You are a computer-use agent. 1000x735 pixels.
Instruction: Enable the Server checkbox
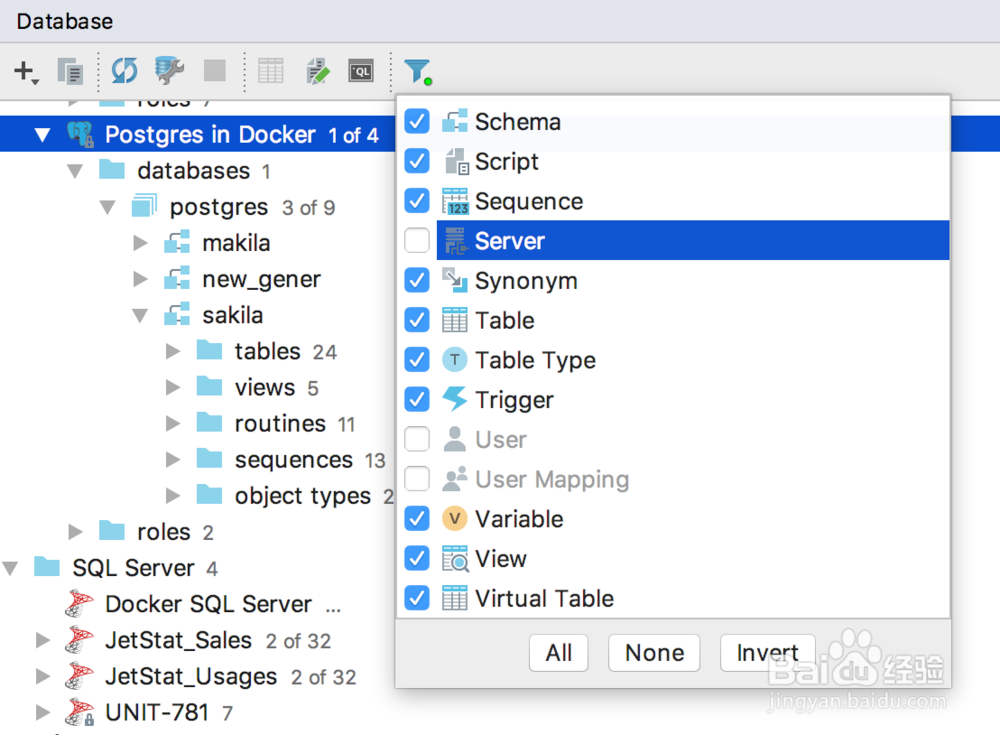tap(417, 241)
